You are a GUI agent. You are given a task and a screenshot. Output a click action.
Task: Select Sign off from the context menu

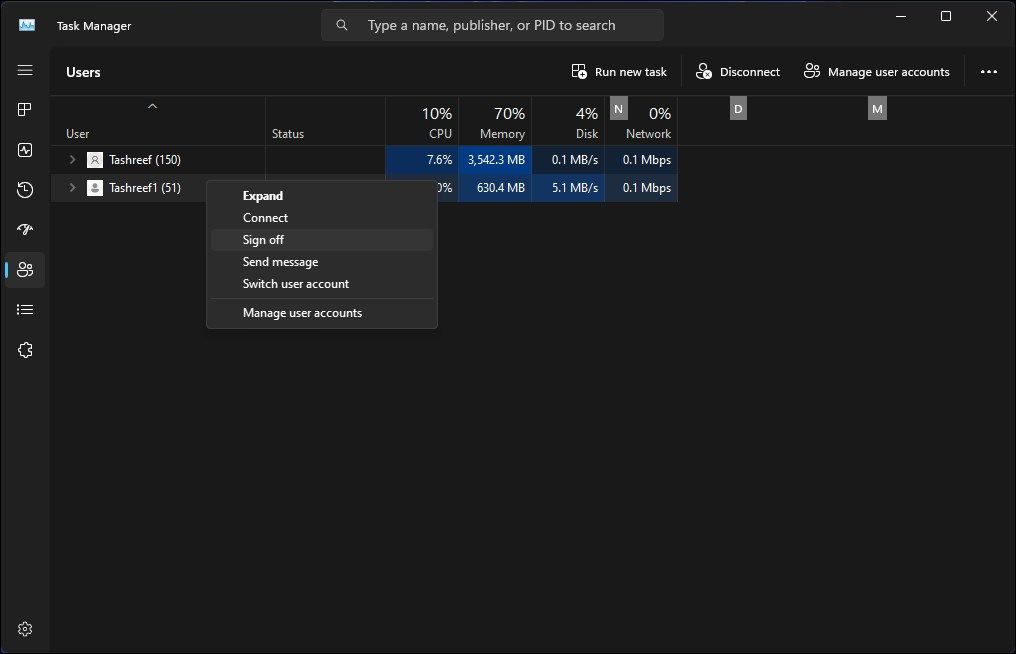[x=263, y=239]
